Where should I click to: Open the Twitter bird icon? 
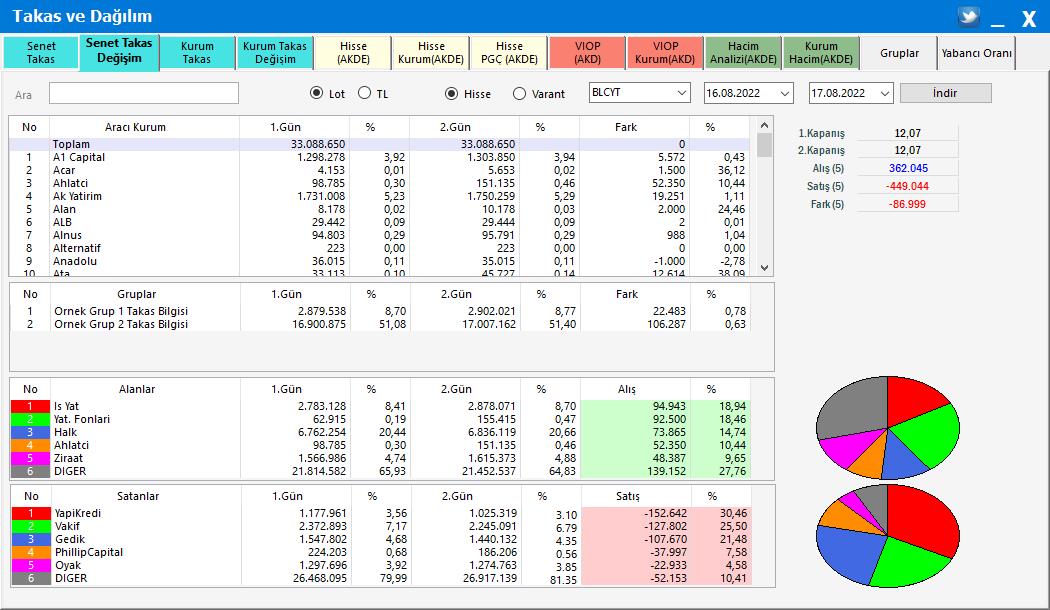(x=968, y=16)
